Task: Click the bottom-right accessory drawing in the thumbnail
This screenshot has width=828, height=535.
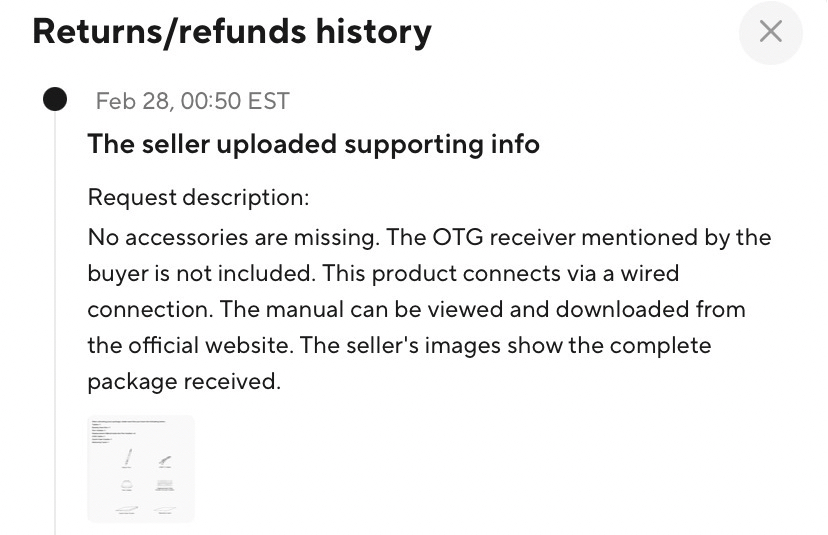Action: (x=164, y=509)
